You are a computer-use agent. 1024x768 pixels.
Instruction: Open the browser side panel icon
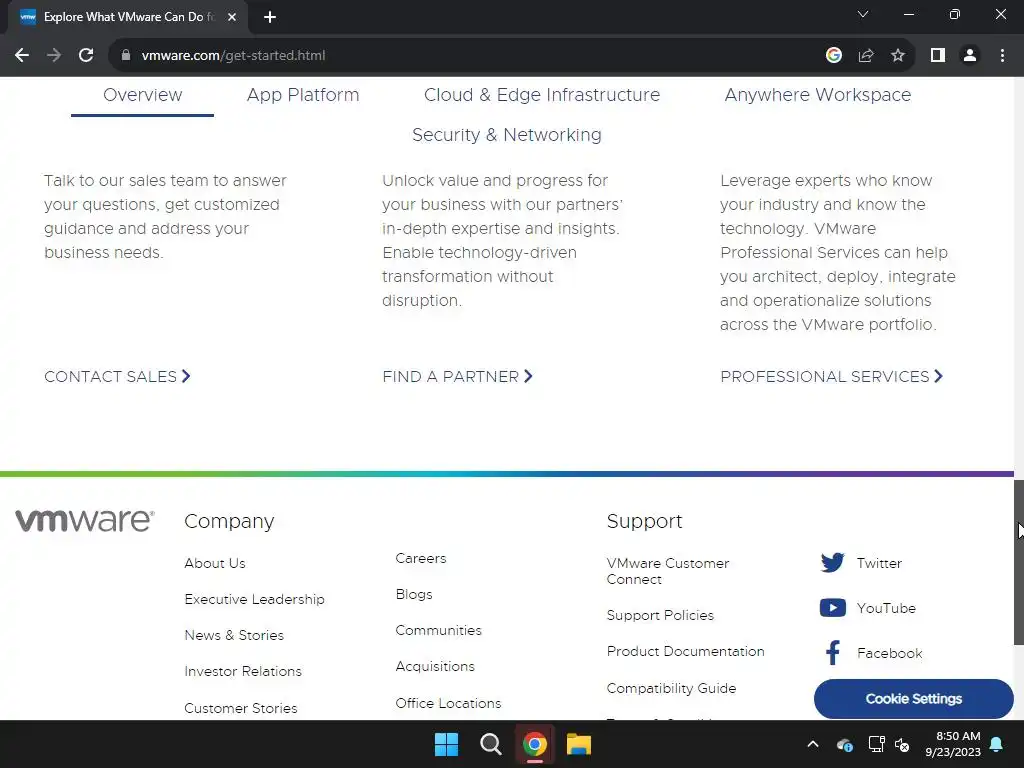(938, 56)
